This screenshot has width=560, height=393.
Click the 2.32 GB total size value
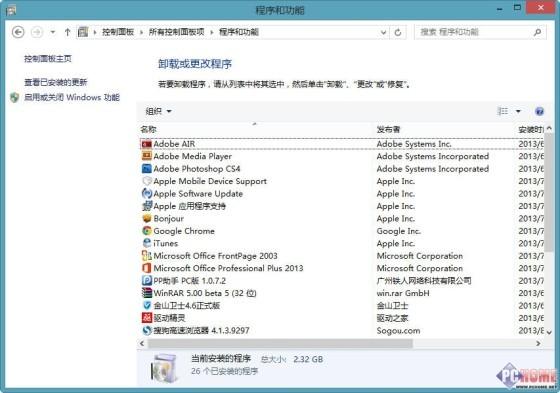pyautogui.click(x=308, y=359)
